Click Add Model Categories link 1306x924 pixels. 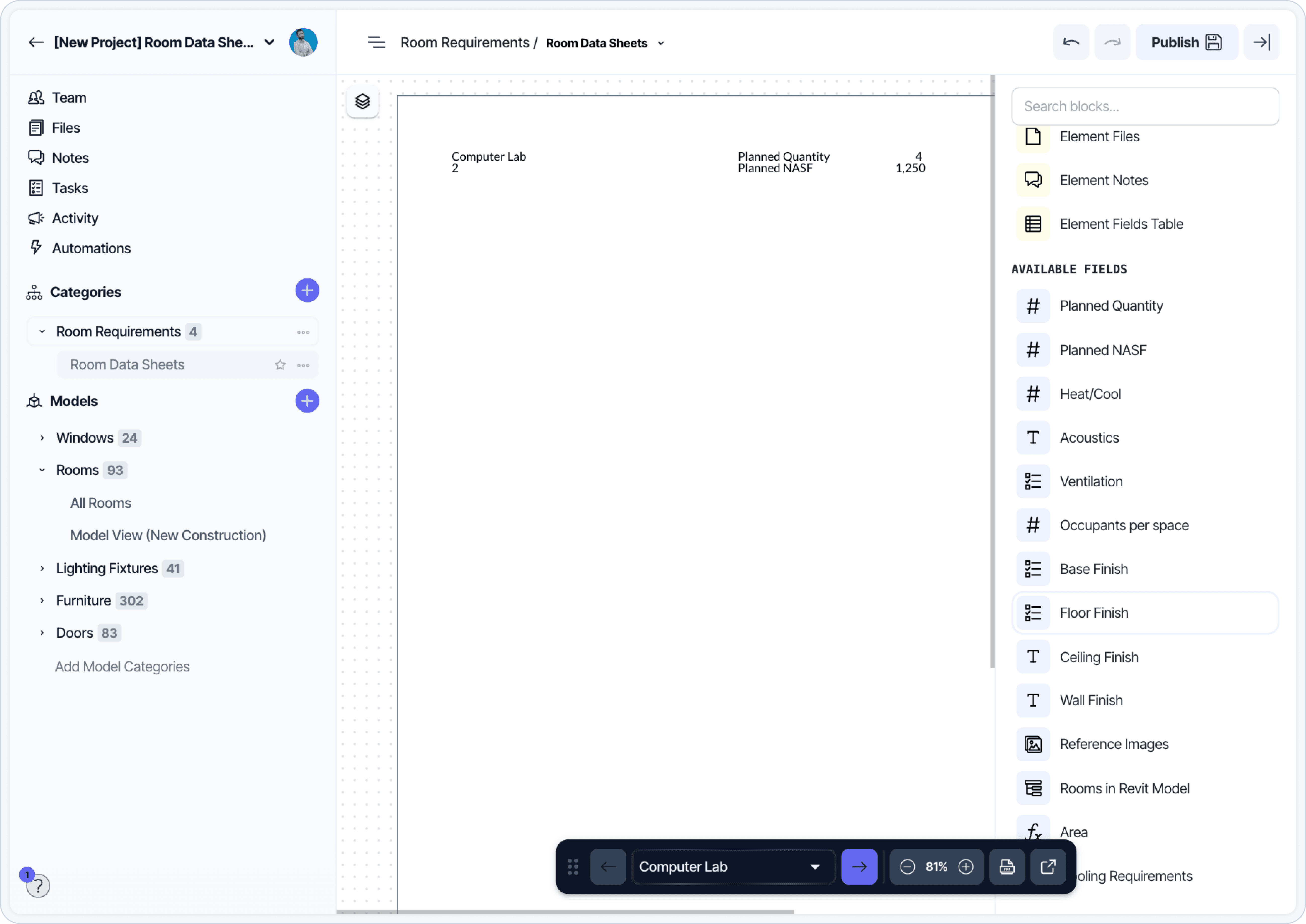pos(122,666)
